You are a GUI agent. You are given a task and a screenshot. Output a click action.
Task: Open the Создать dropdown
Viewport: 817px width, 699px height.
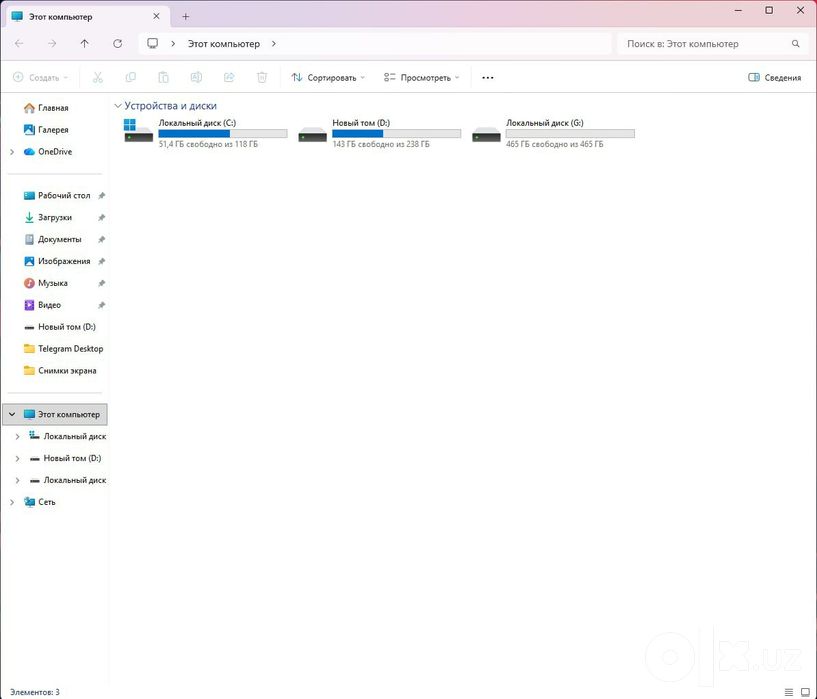pyautogui.click(x=41, y=78)
